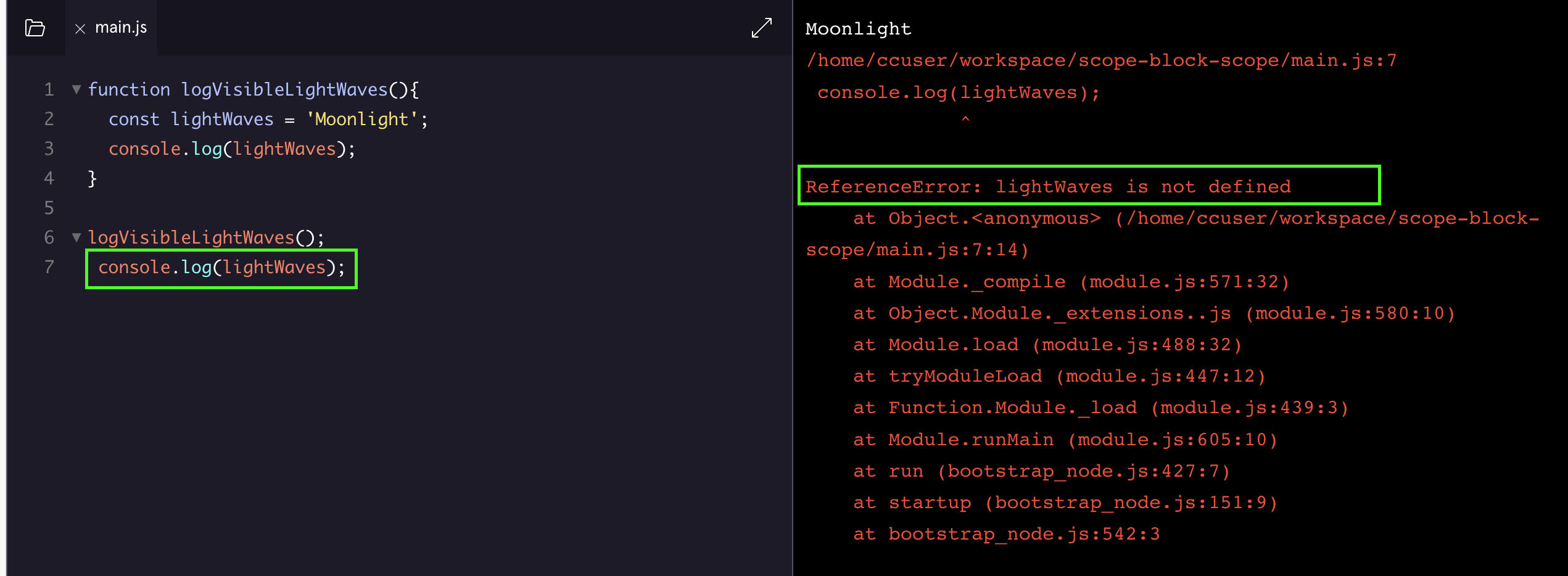The image size is (1568, 576).
Task: Click the 'Moonlight' string literal
Action: [x=361, y=119]
